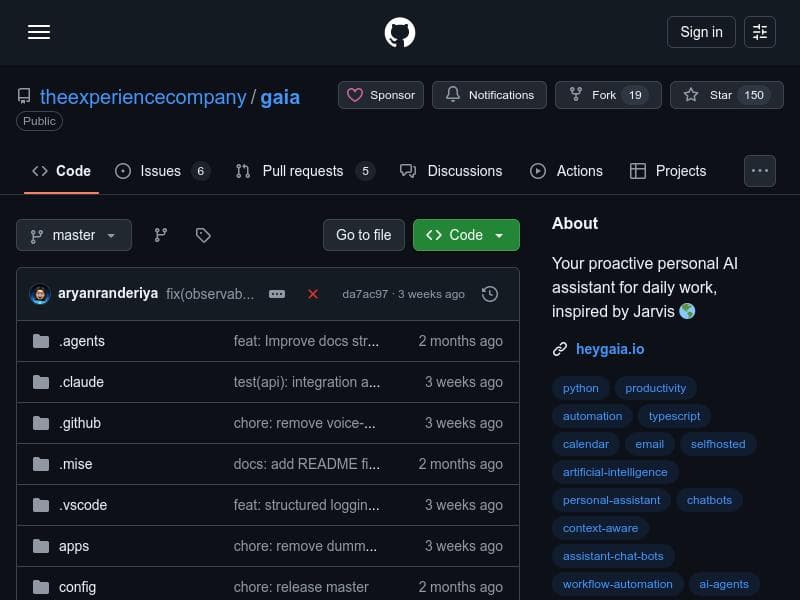
Task: Open the heygaia.io website link
Action: point(610,349)
